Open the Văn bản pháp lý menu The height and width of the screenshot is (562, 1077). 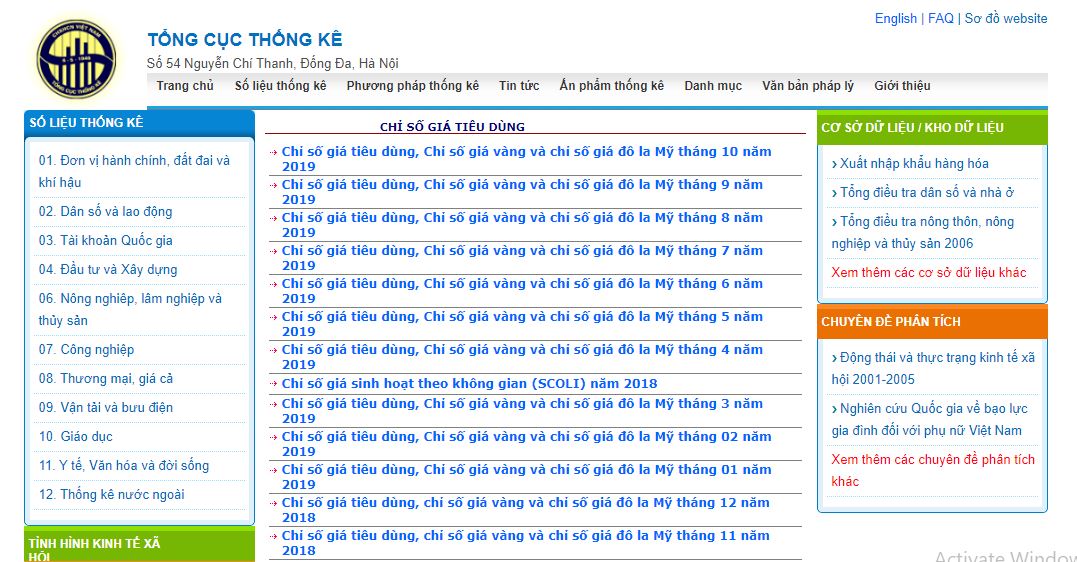coord(807,86)
